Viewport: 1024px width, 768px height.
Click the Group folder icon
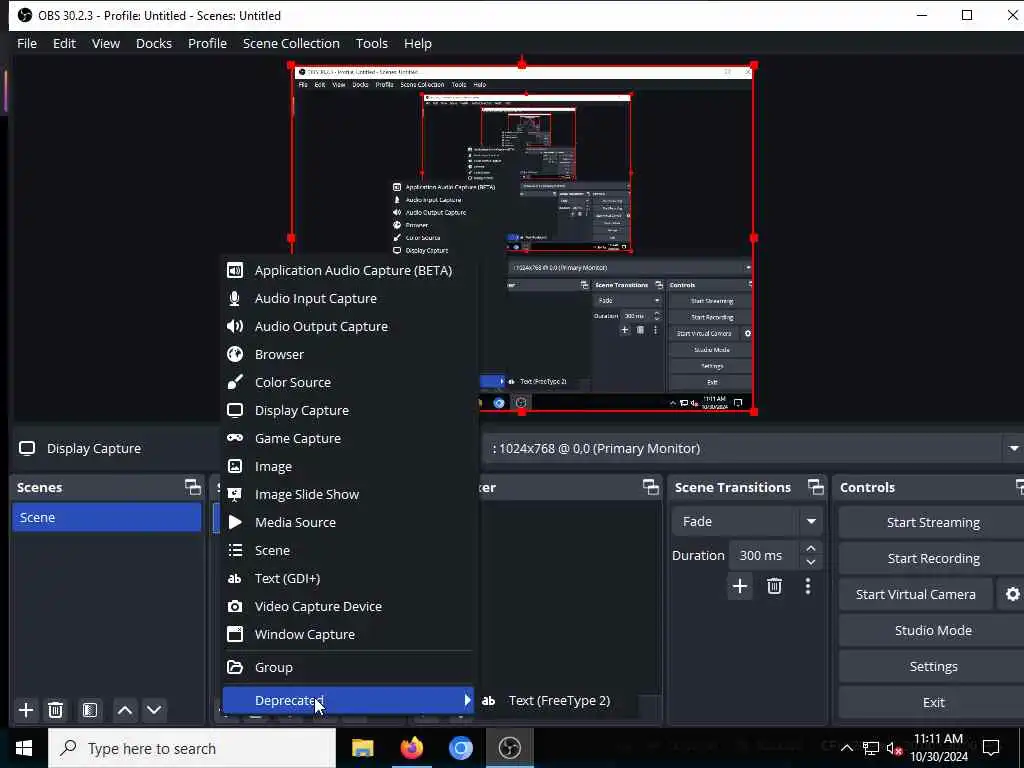(x=234, y=667)
